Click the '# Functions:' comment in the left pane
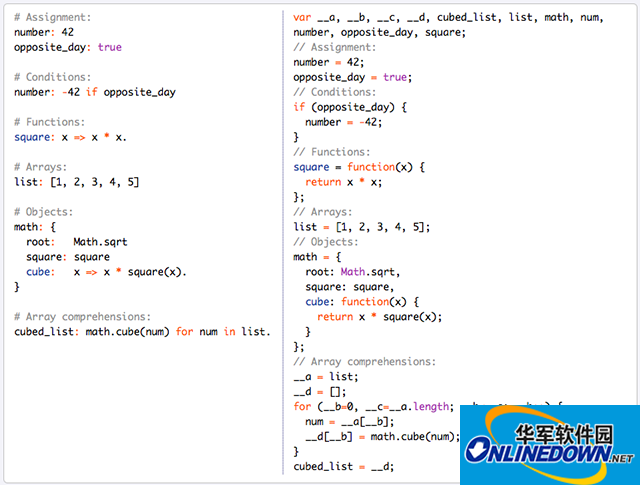This screenshot has width=640, height=485. (49, 122)
